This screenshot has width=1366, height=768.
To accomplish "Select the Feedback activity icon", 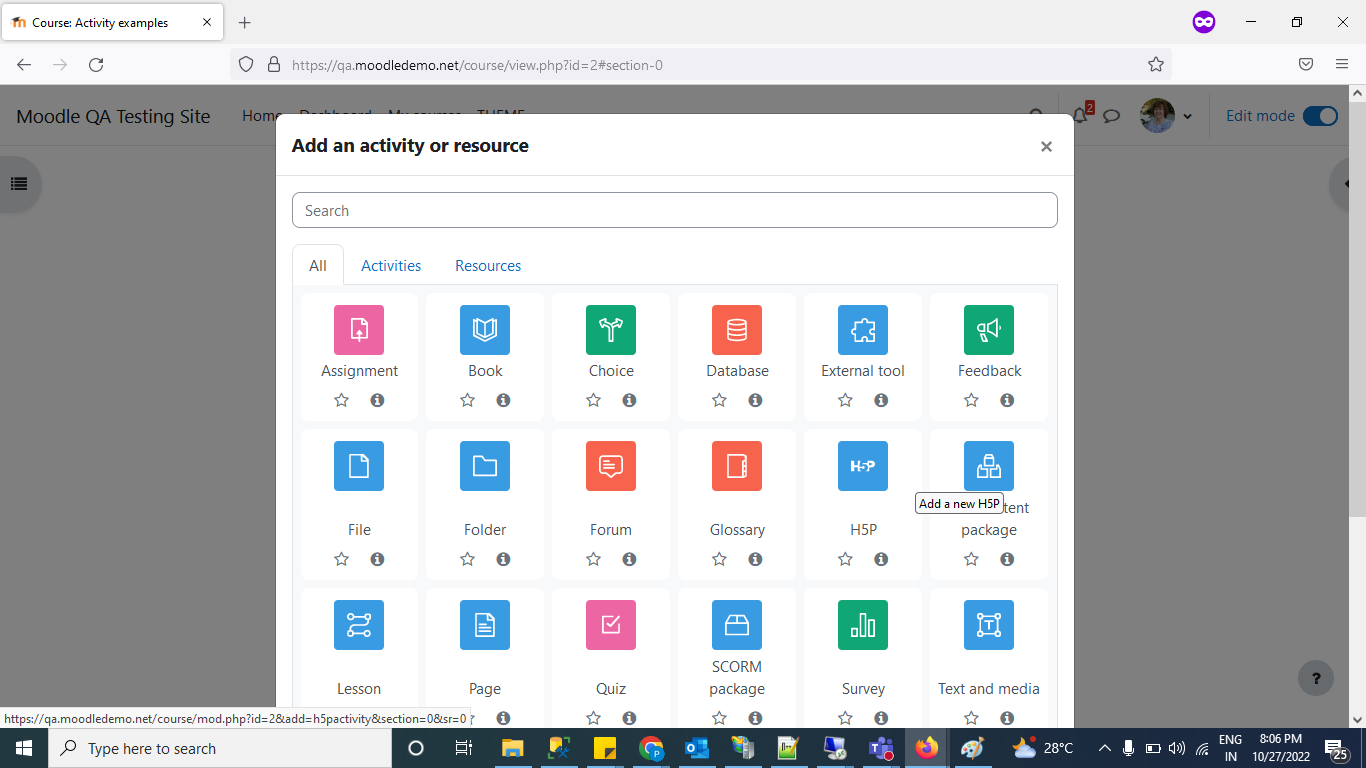I will click(989, 330).
